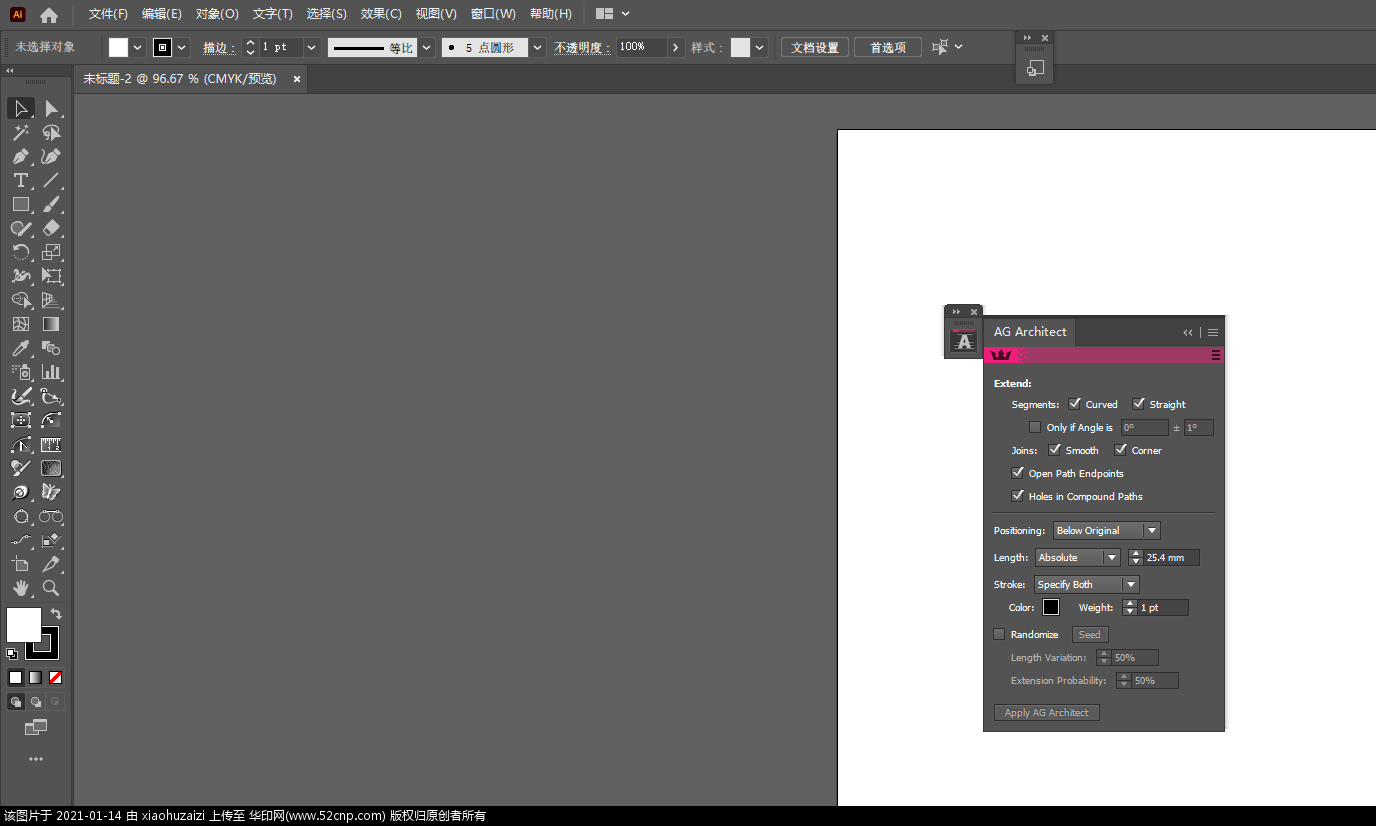Image resolution: width=1376 pixels, height=826 pixels.
Task: Select the Zoom magnifier tool
Action: (x=52, y=588)
